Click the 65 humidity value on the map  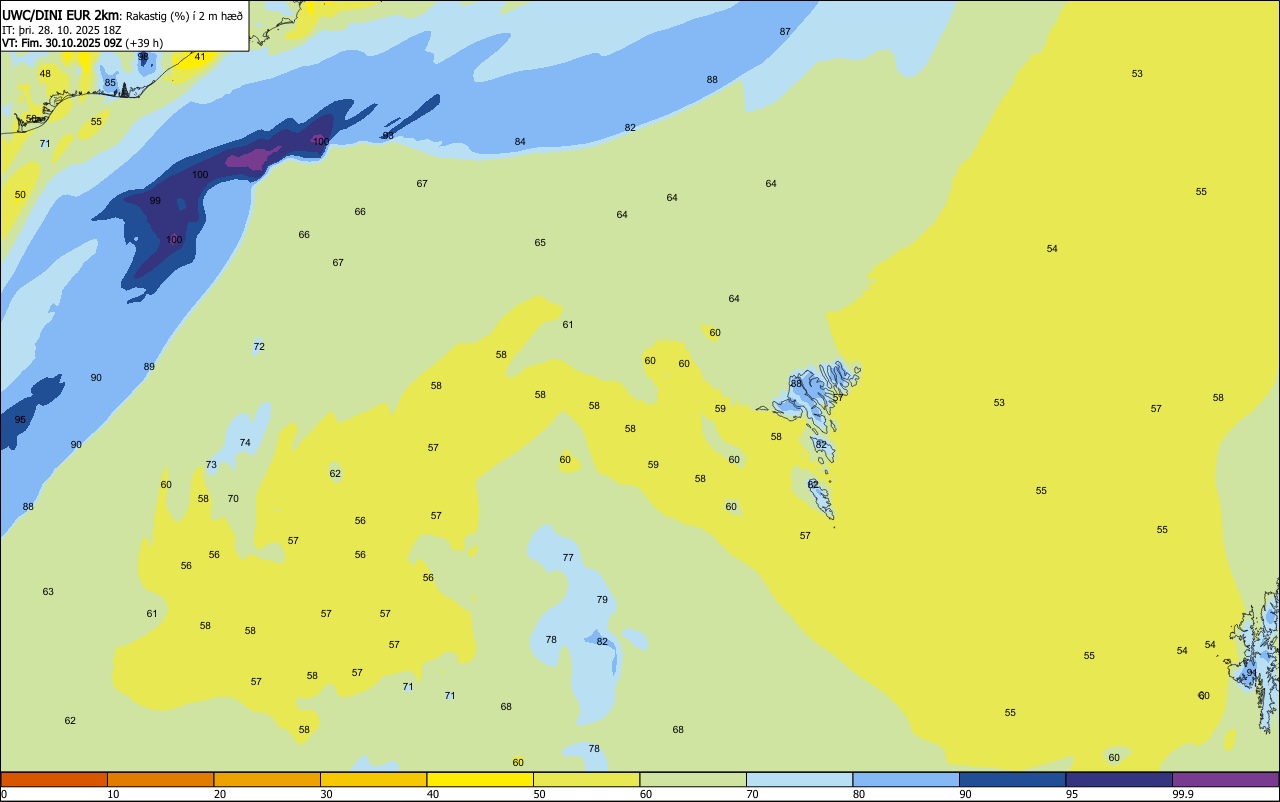coord(540,243)
